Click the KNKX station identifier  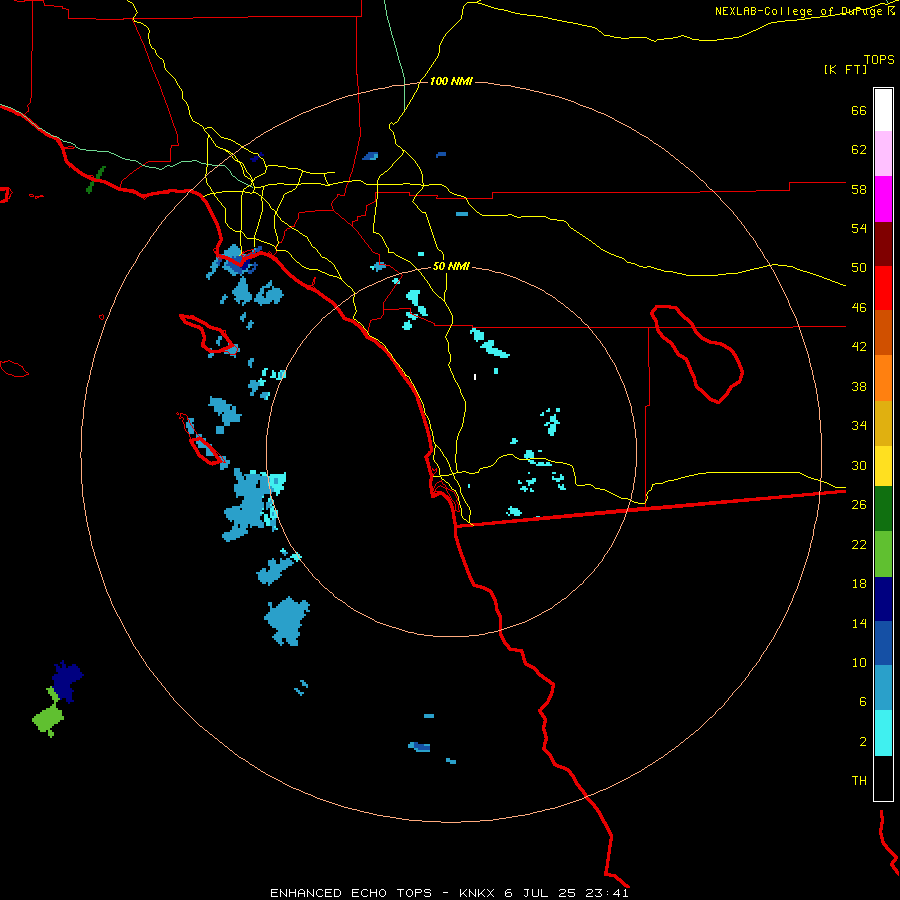point(476,893)
